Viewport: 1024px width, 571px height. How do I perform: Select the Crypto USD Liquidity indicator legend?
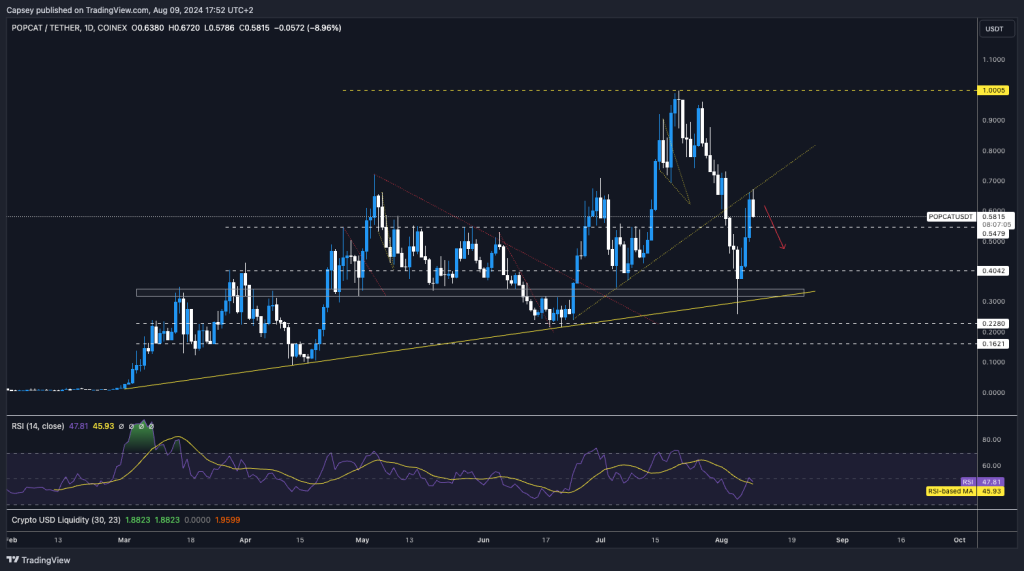[x=60, y=520]
